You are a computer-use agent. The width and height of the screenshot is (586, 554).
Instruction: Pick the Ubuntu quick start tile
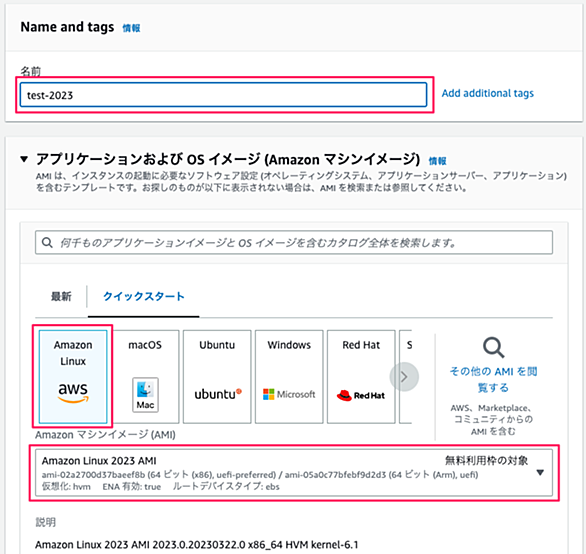pos(217,376)
